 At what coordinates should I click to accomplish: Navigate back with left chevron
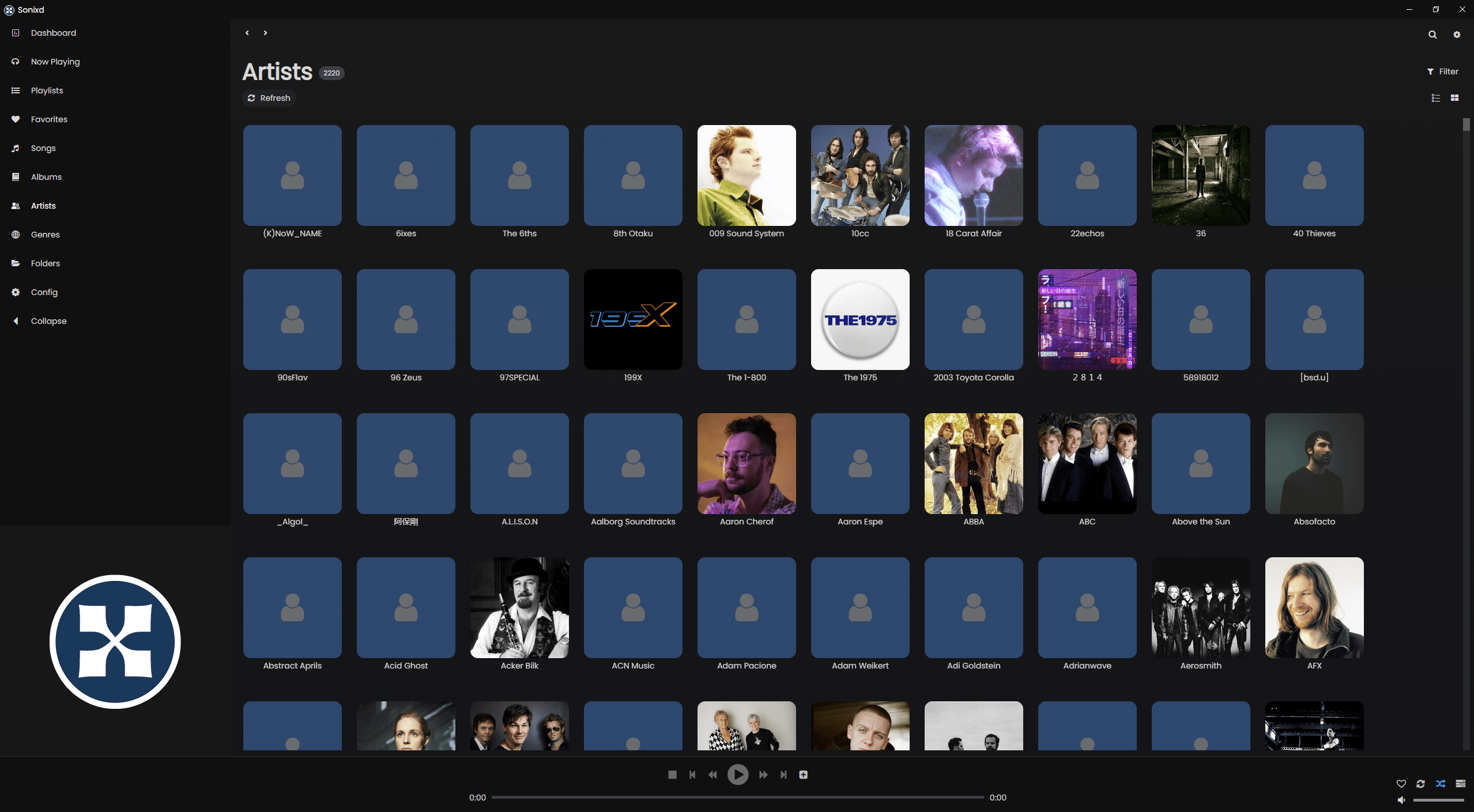(x=247, y=33)
